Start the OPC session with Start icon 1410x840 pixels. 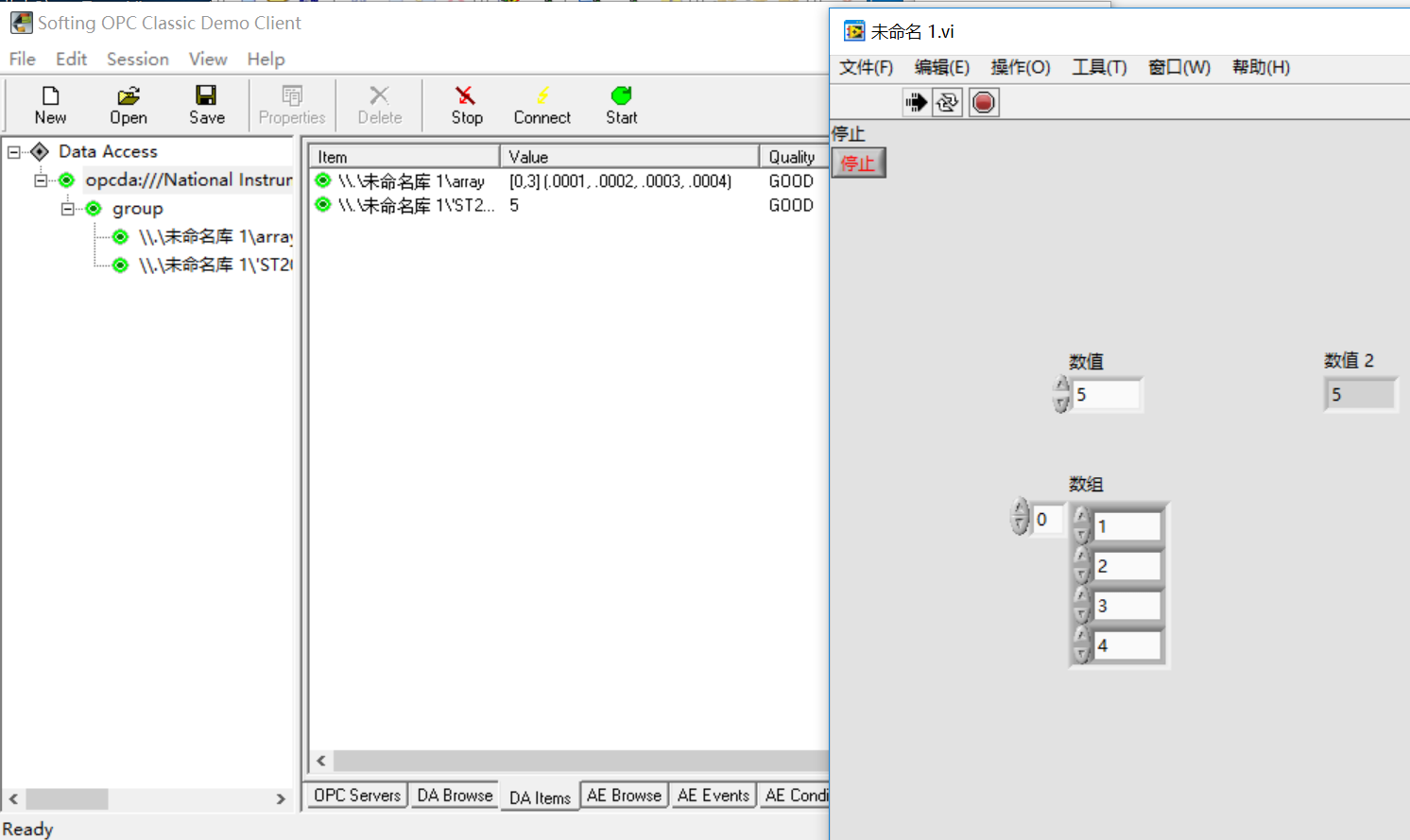coord(621,104)
